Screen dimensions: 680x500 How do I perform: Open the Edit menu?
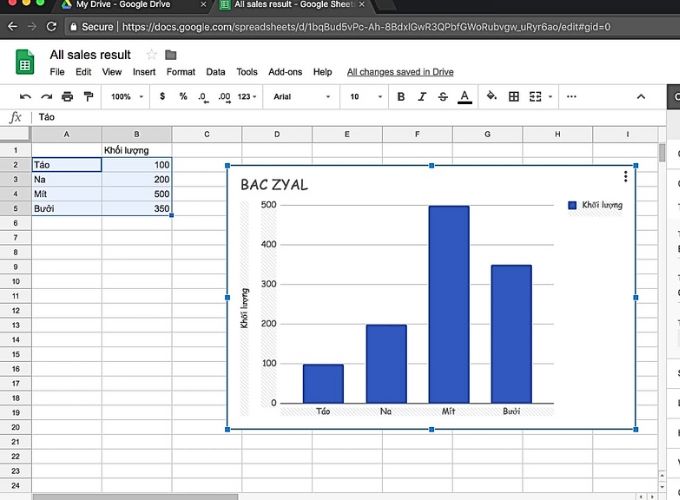(x=83, y=72)
